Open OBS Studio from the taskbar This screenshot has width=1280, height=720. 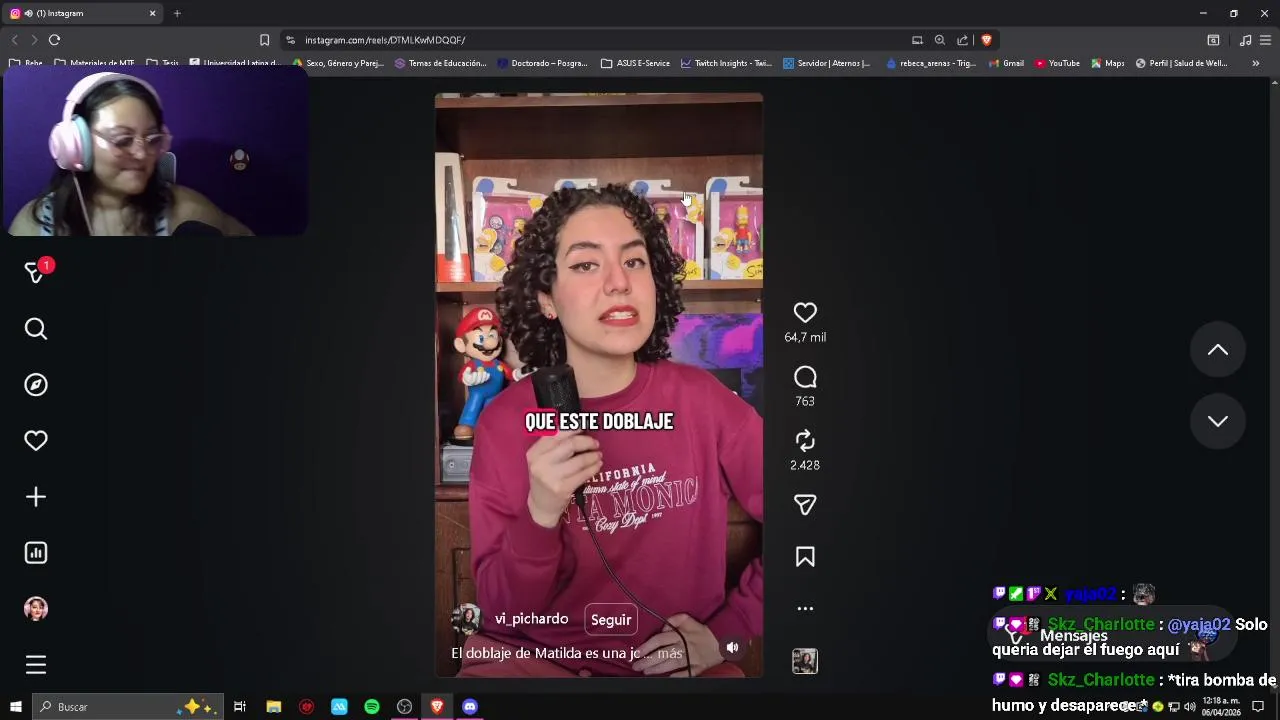click(x=404, y=707)
